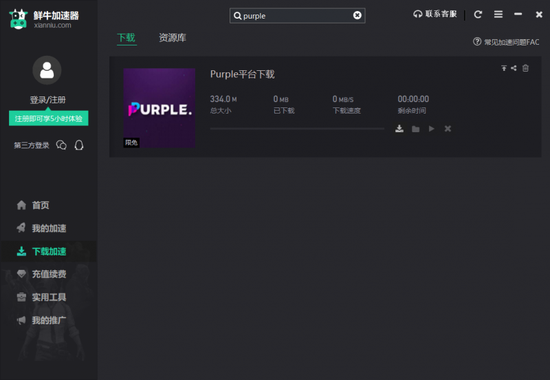This screenshot has width=550, height=380.
Task: Click the refresh icon in title bar
Action: pyautogui.click(x=478, y=14)
